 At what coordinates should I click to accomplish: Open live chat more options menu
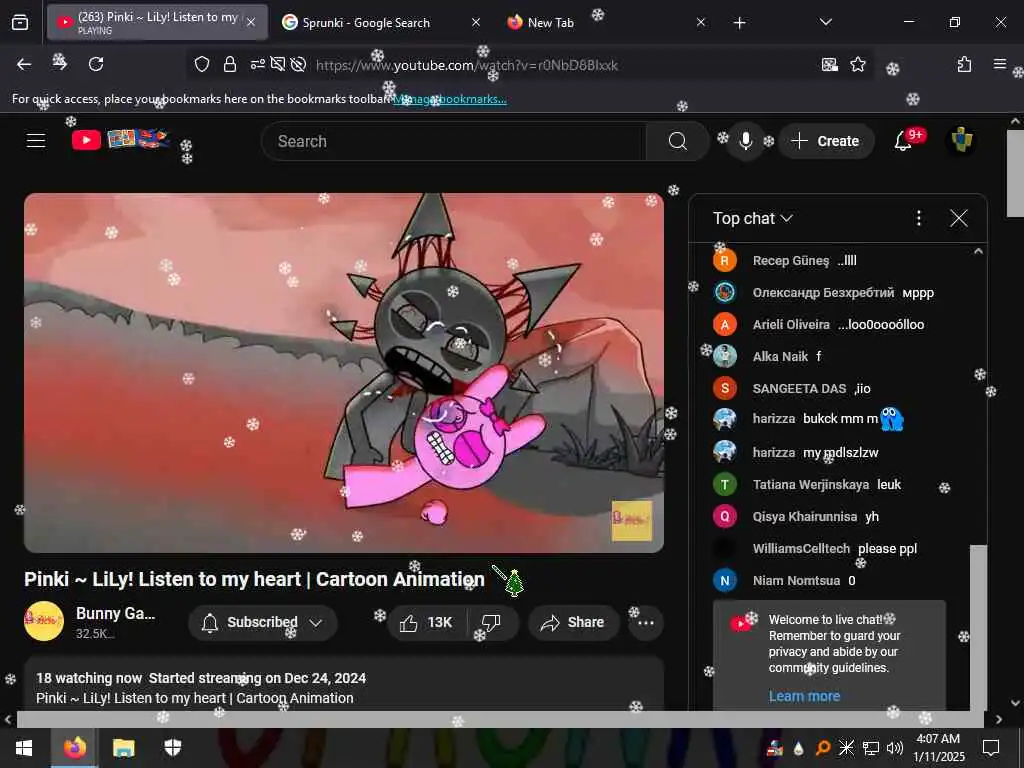[919, 218]
